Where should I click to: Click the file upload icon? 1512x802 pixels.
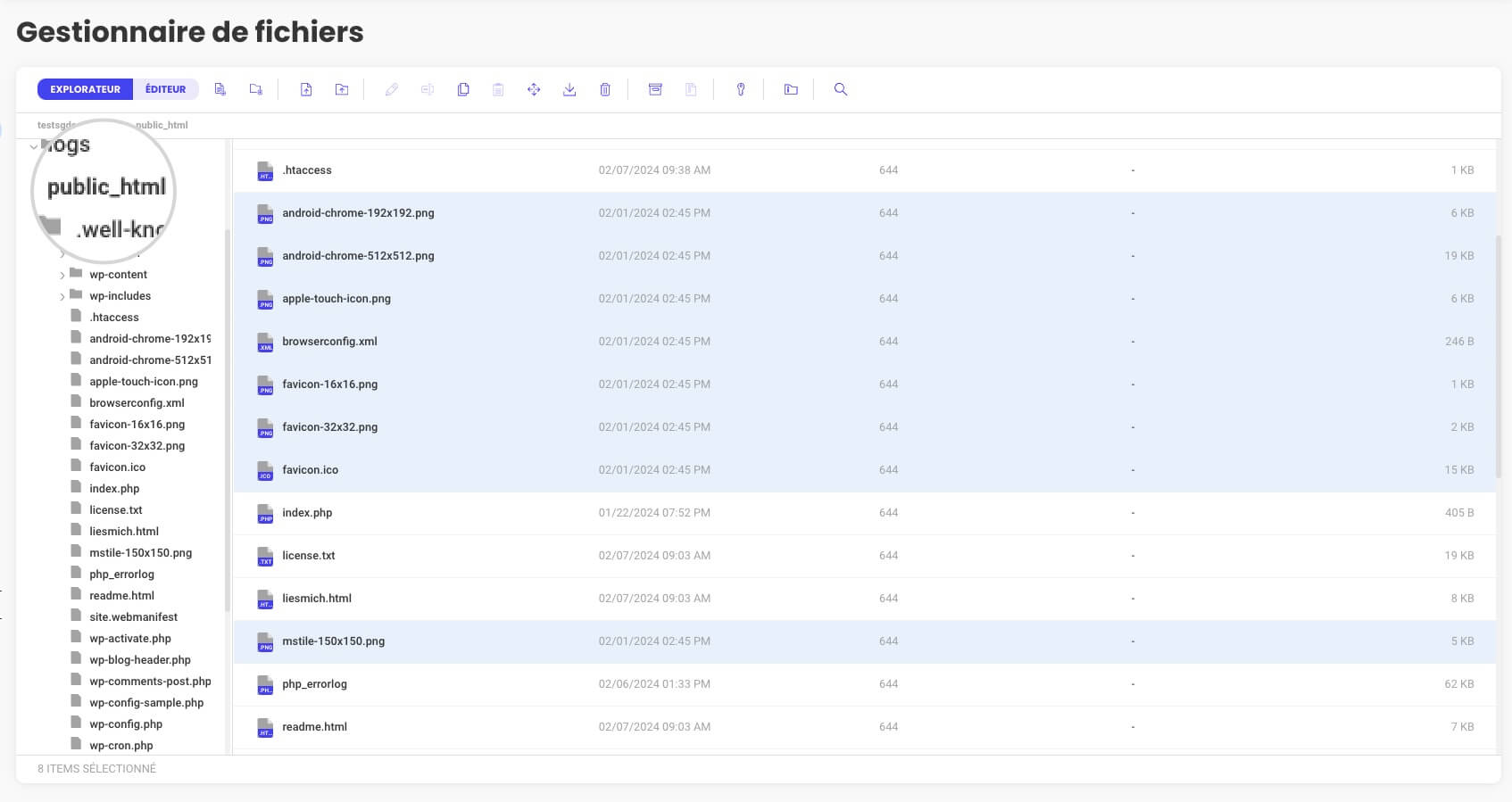(306, 89)
